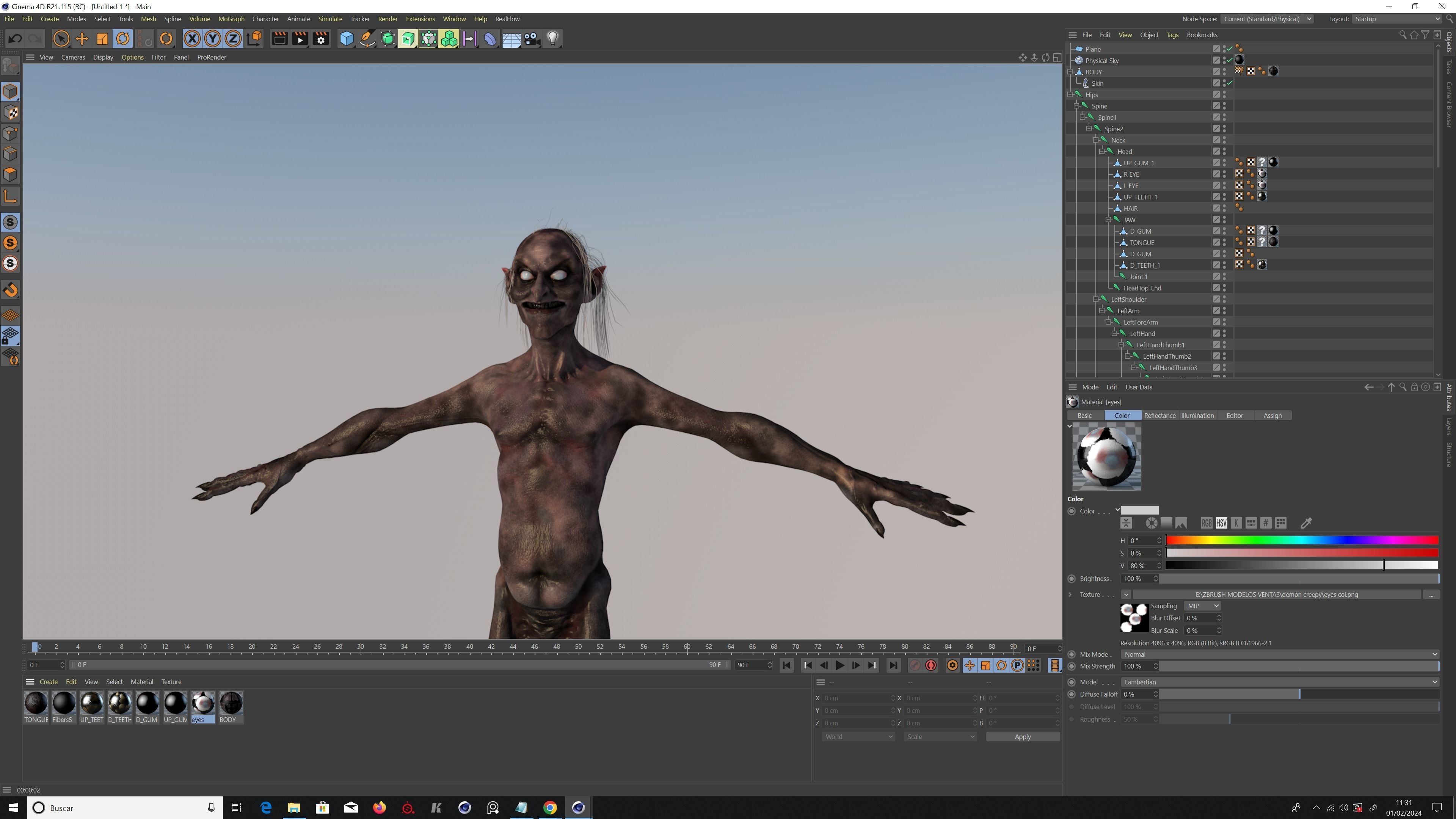
Task: Select the Rotate tool
Action: (x=122, y=39)
